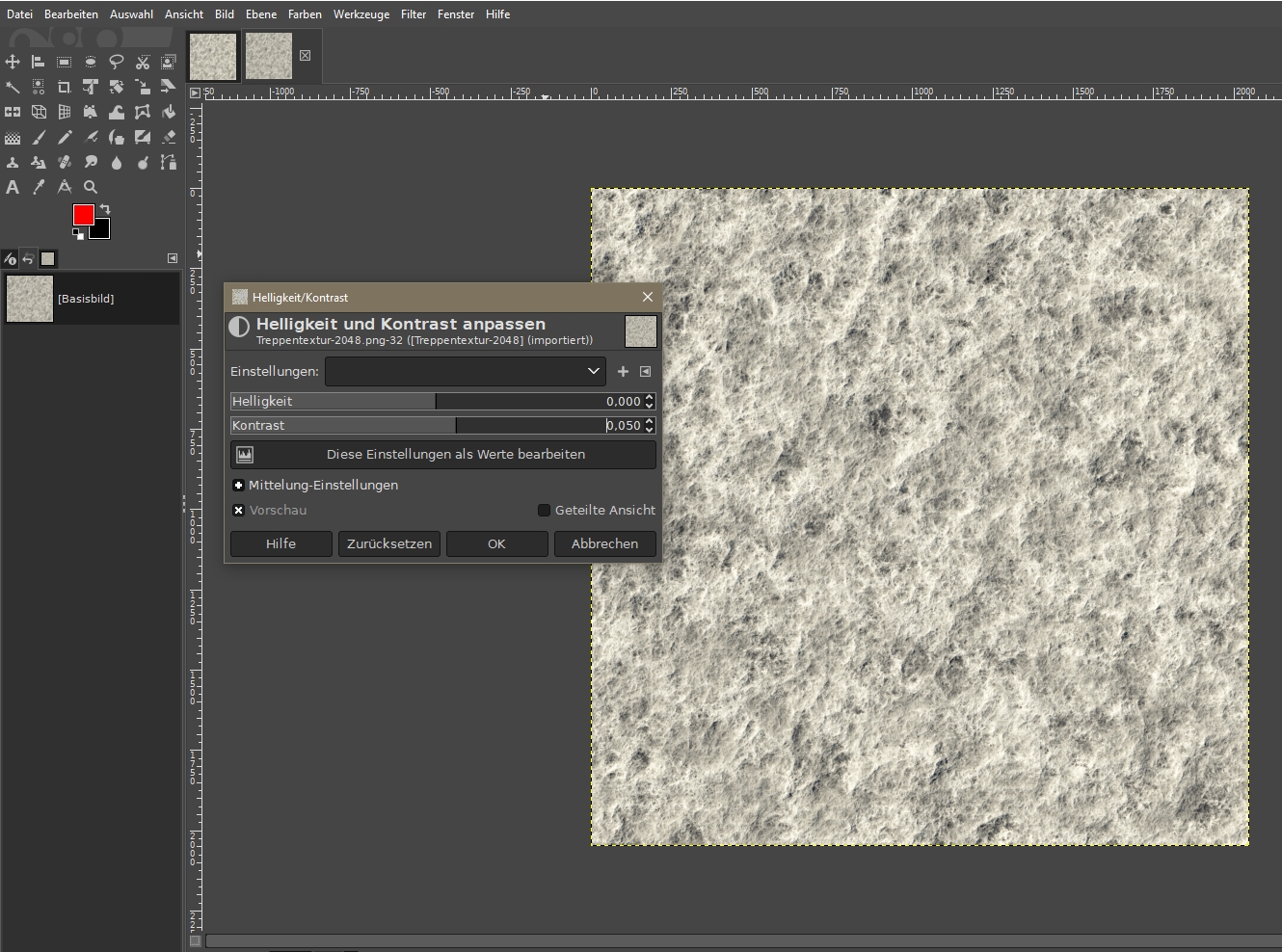Select the Rotate tool
This screenshot has width=1282, height=952.
117,87
